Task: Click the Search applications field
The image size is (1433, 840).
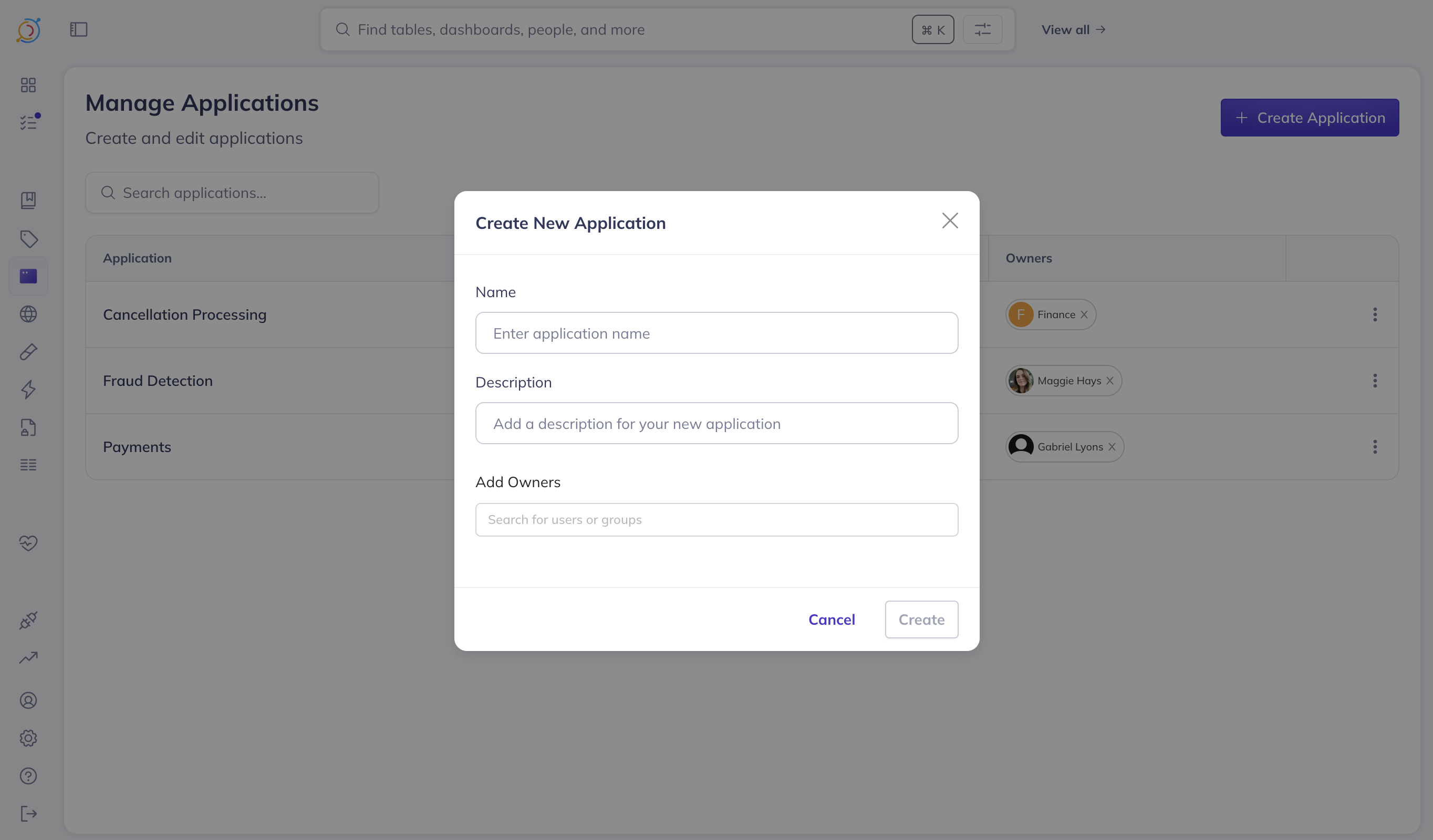Action: pyautogui.click(x=232, y=193)
